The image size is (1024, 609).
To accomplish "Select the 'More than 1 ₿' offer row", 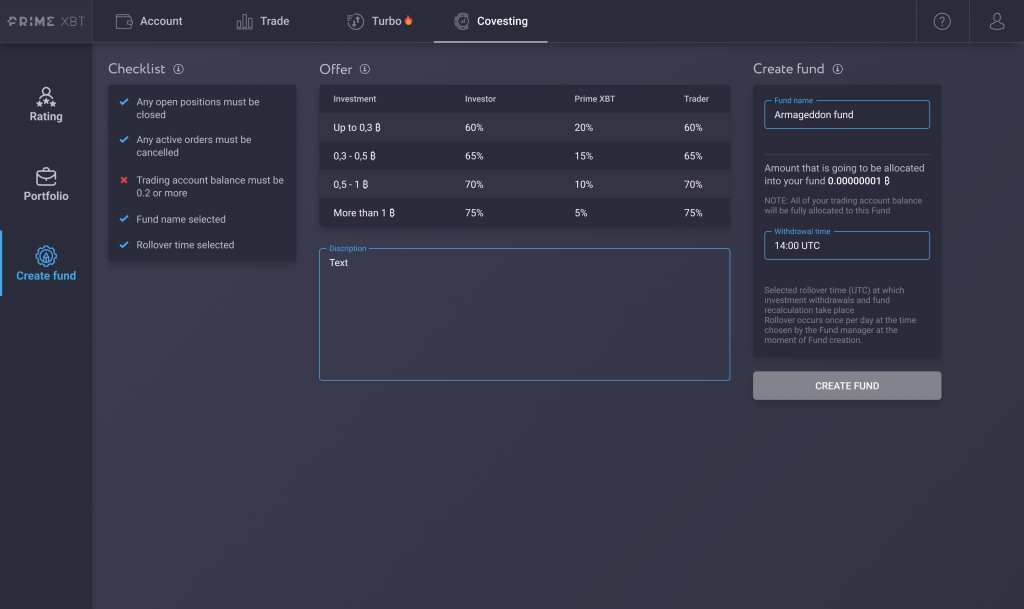I will tap(524, 212).
